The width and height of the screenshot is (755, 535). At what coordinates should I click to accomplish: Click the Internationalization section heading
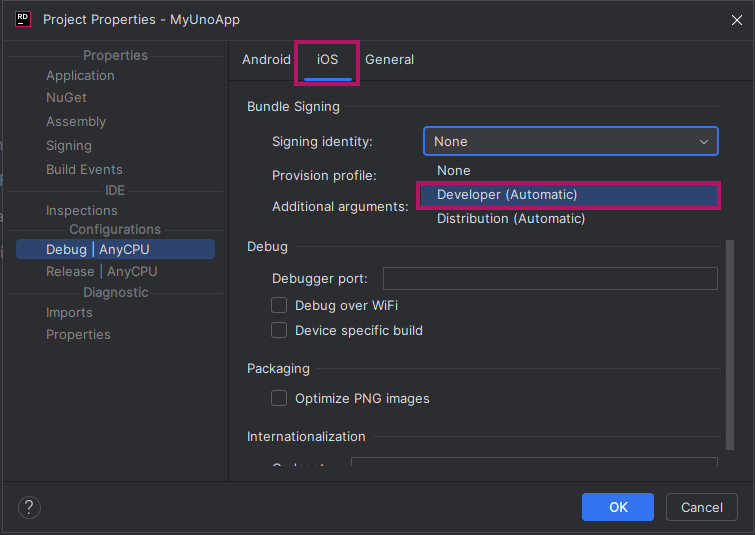(x=306, y=436)
